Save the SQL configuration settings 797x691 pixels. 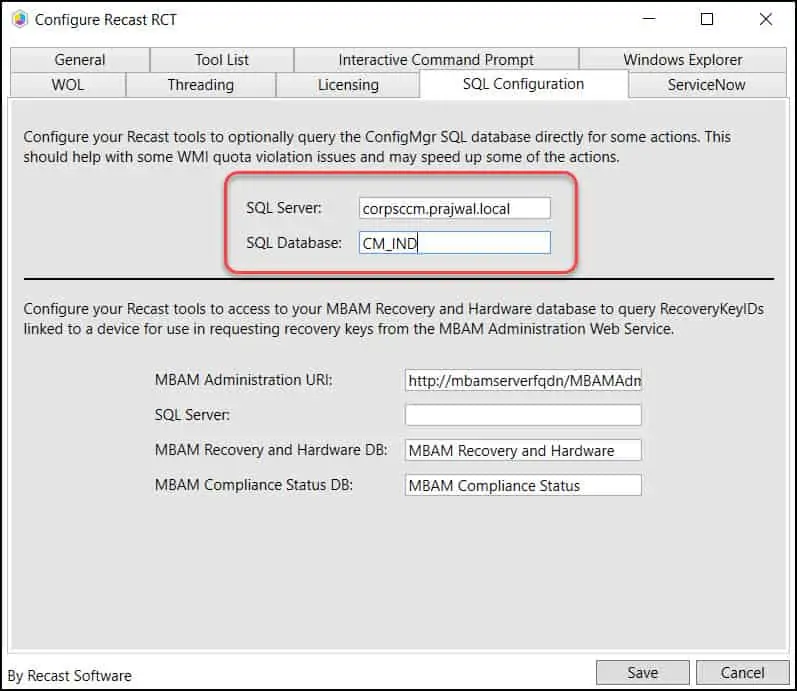642,673
